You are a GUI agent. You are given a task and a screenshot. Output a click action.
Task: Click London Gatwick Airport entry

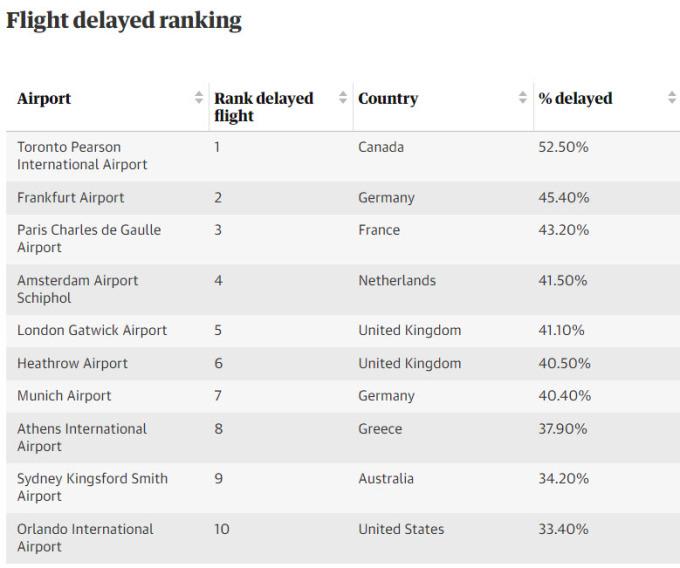point(92,331)
